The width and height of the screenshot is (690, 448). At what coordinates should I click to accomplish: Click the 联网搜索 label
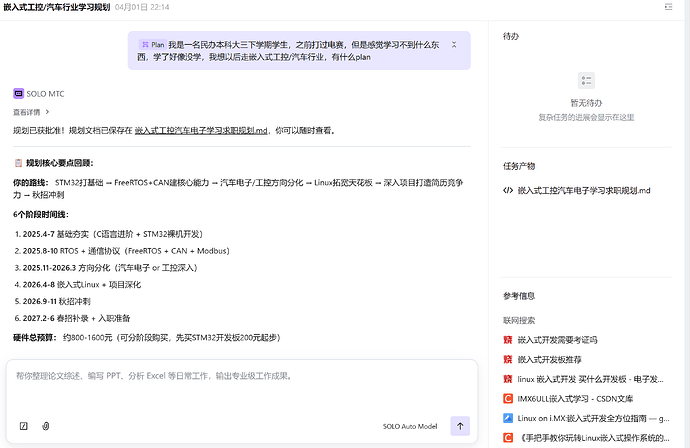[x=519, y=320]
